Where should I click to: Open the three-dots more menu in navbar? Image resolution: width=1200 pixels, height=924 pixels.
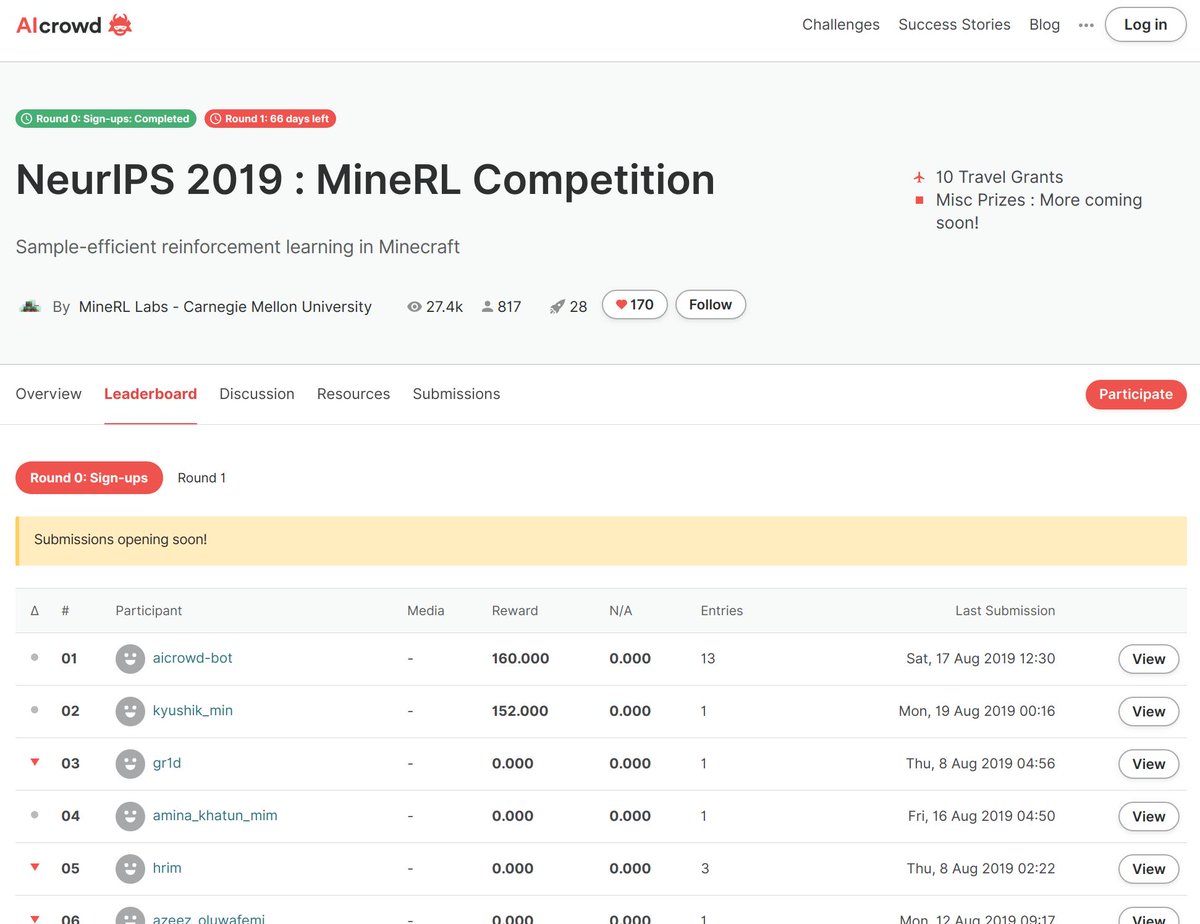[x=1086, y=25]
